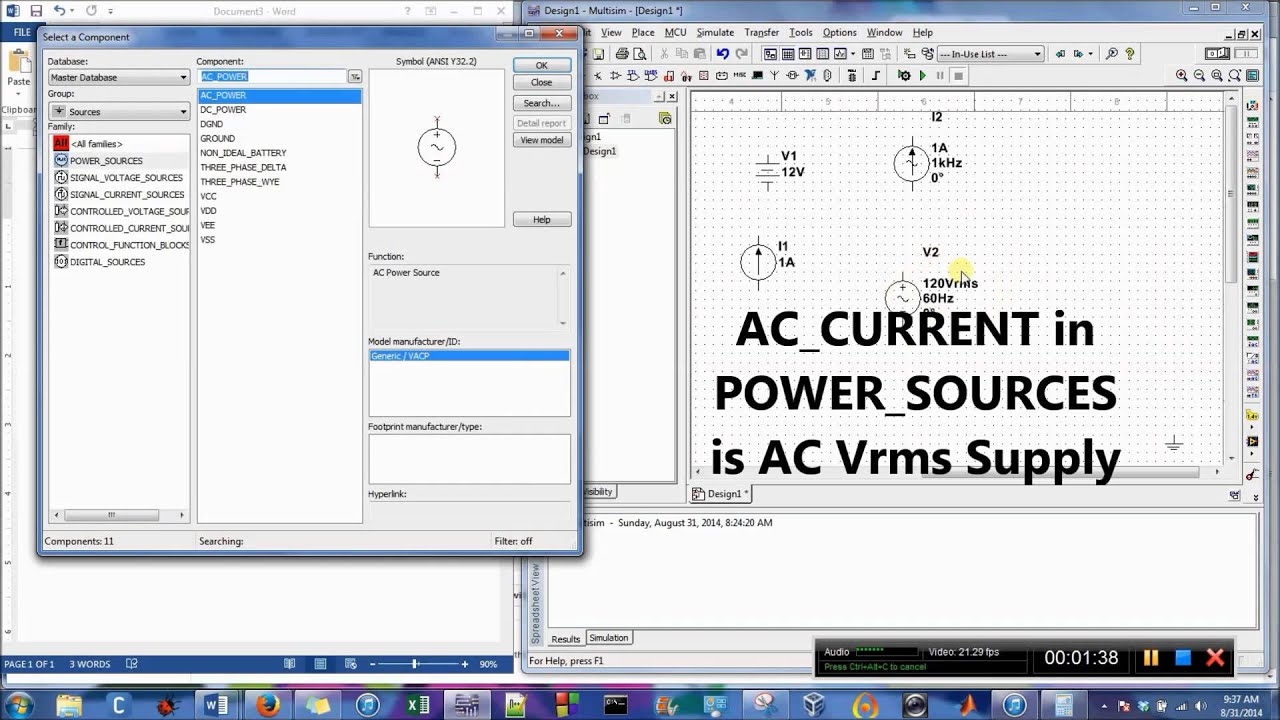Click the Print Preview icon in Multisim
The image size is (1280, 720).
(639, 54)
